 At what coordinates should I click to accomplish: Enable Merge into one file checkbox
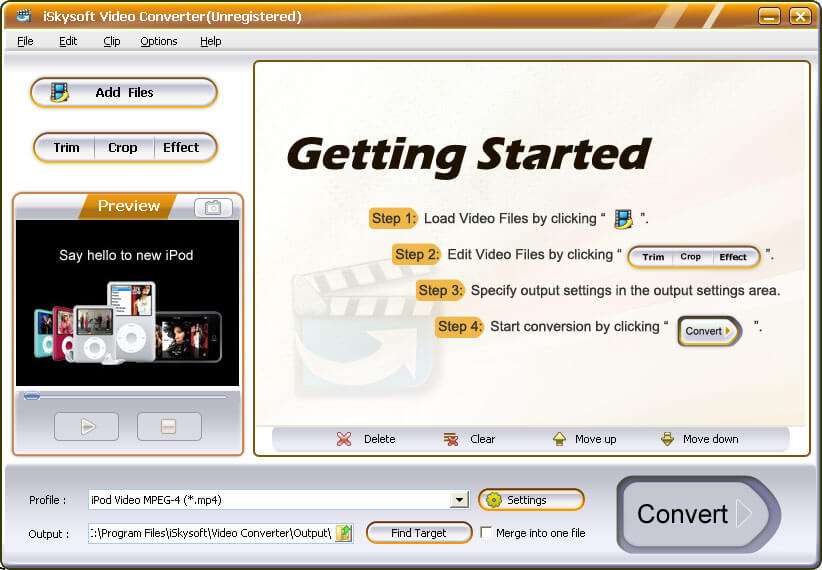point(487,533)
